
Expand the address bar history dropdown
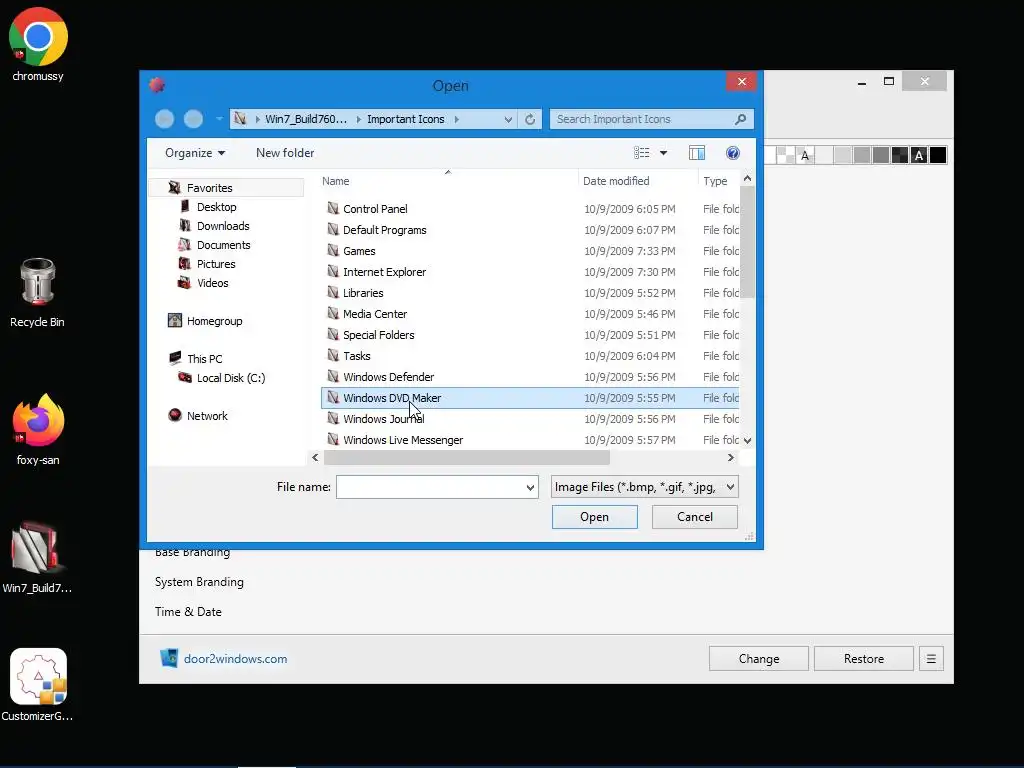(x=508, y=120)
